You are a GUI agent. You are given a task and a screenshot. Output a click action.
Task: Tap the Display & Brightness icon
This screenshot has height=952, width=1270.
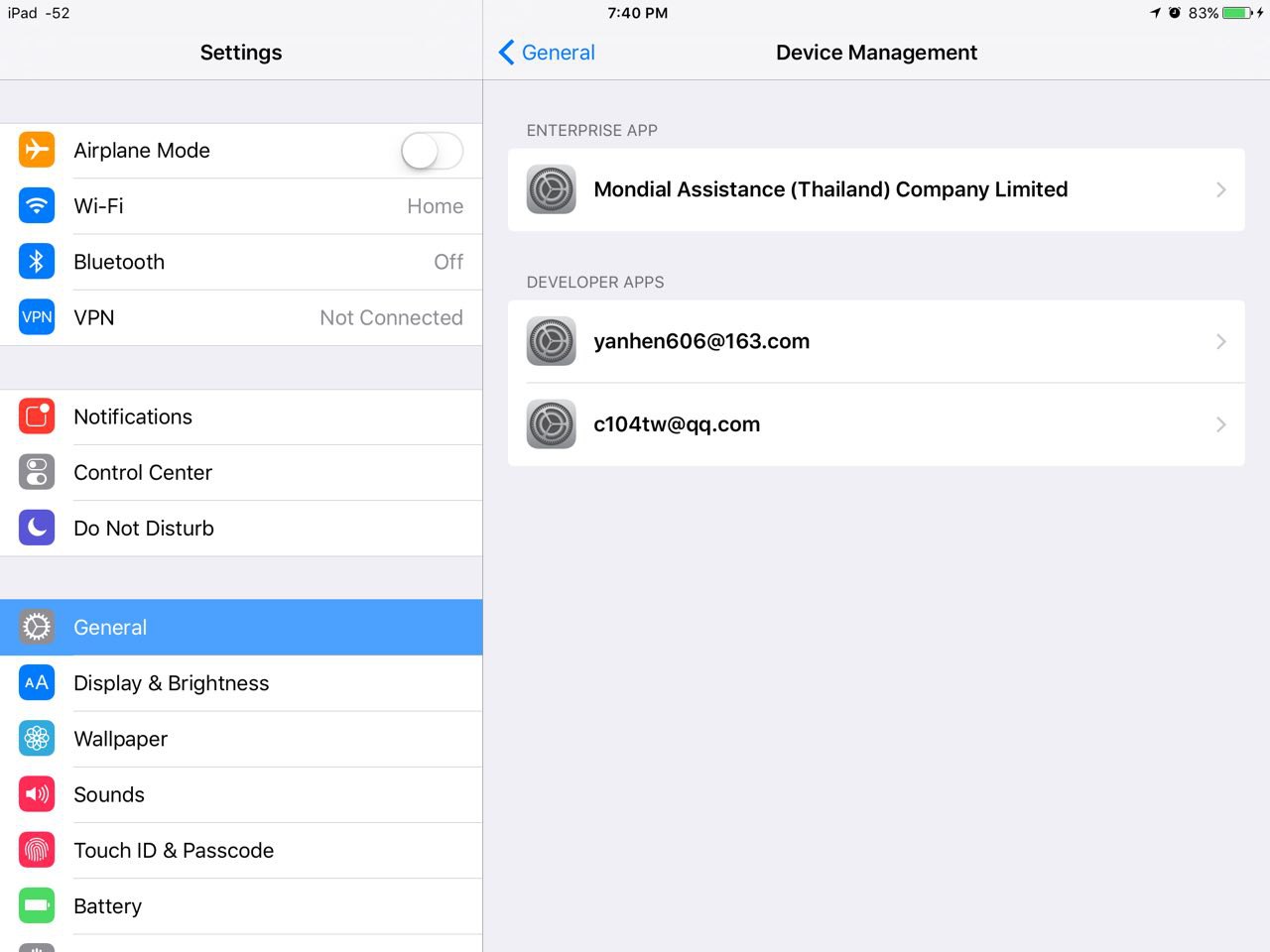point(37,682)
